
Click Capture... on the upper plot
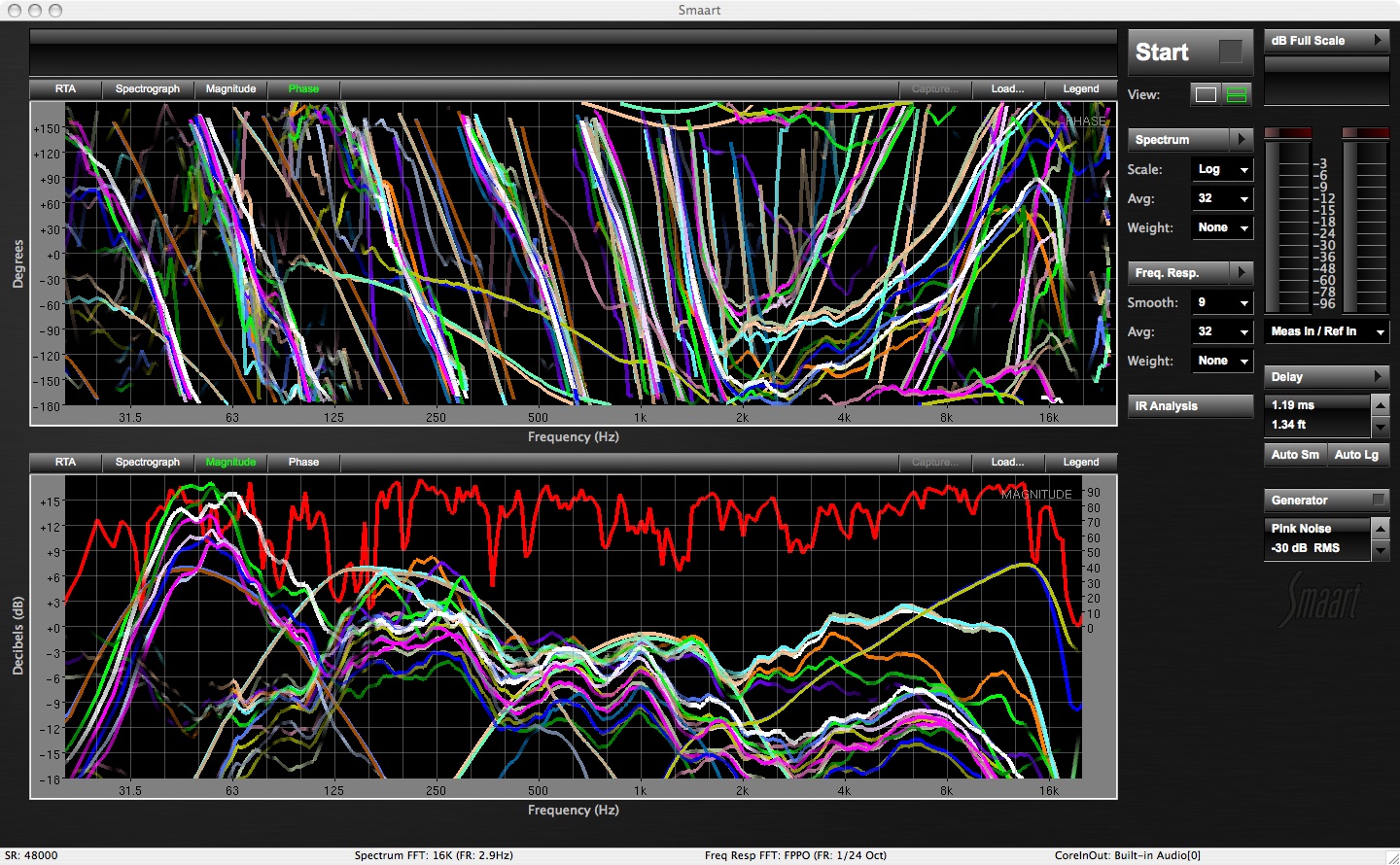934,88
